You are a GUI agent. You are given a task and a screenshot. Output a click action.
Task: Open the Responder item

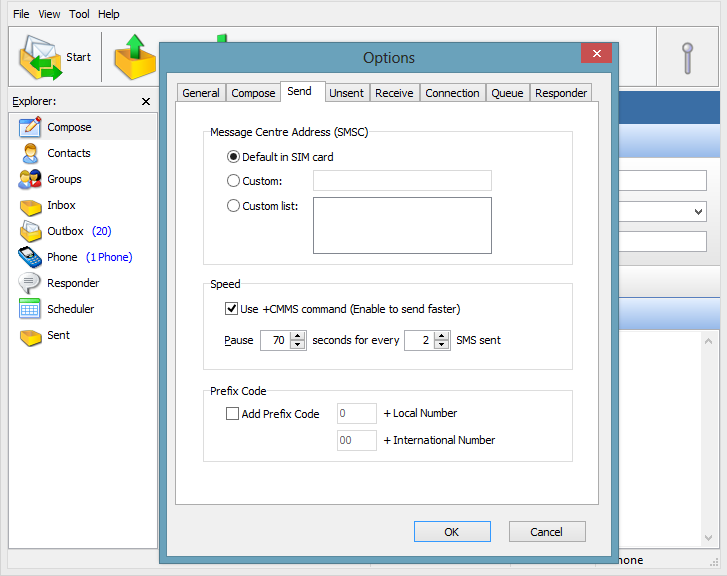[x=72, y=283]
